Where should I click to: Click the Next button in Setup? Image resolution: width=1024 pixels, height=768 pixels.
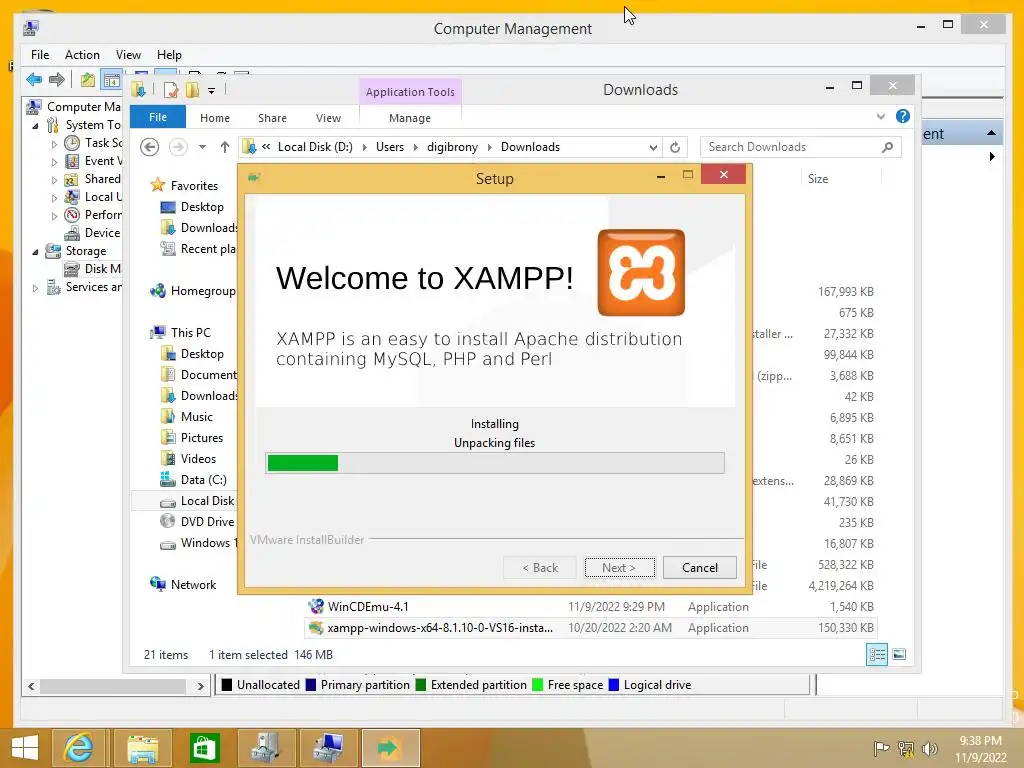[619, 568]
